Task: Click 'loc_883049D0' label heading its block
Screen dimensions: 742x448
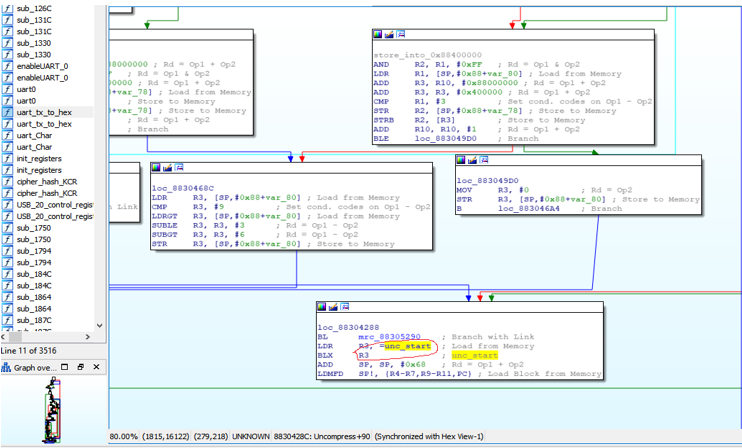Action: (487, 181)
